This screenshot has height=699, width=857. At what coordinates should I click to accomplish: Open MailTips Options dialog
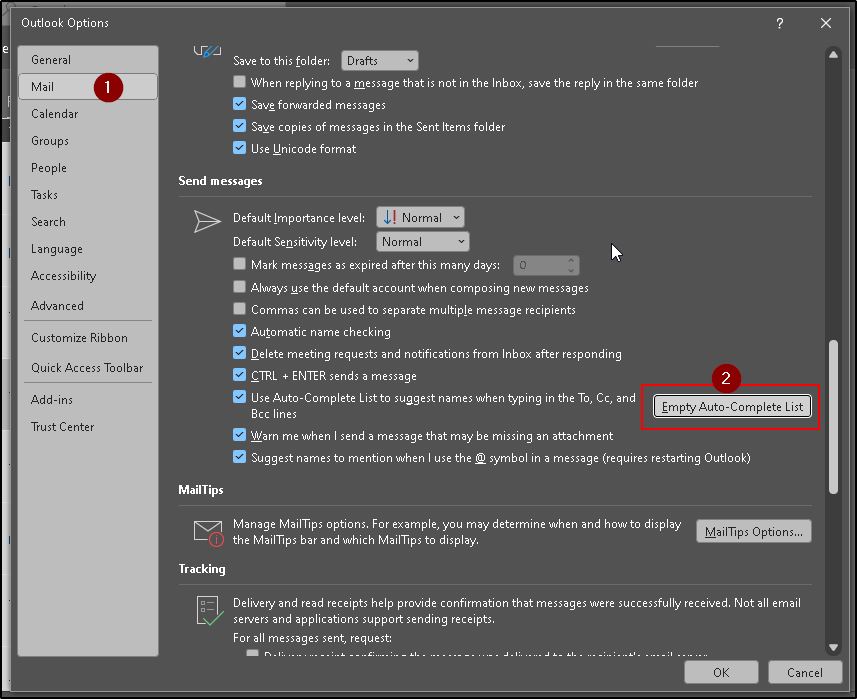(754, 531)
